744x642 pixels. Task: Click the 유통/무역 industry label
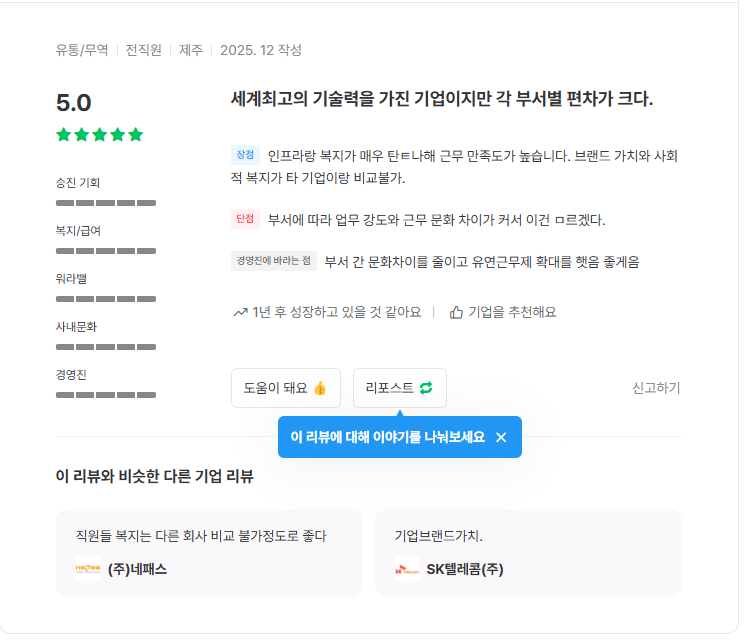click(x=81, y=50)
